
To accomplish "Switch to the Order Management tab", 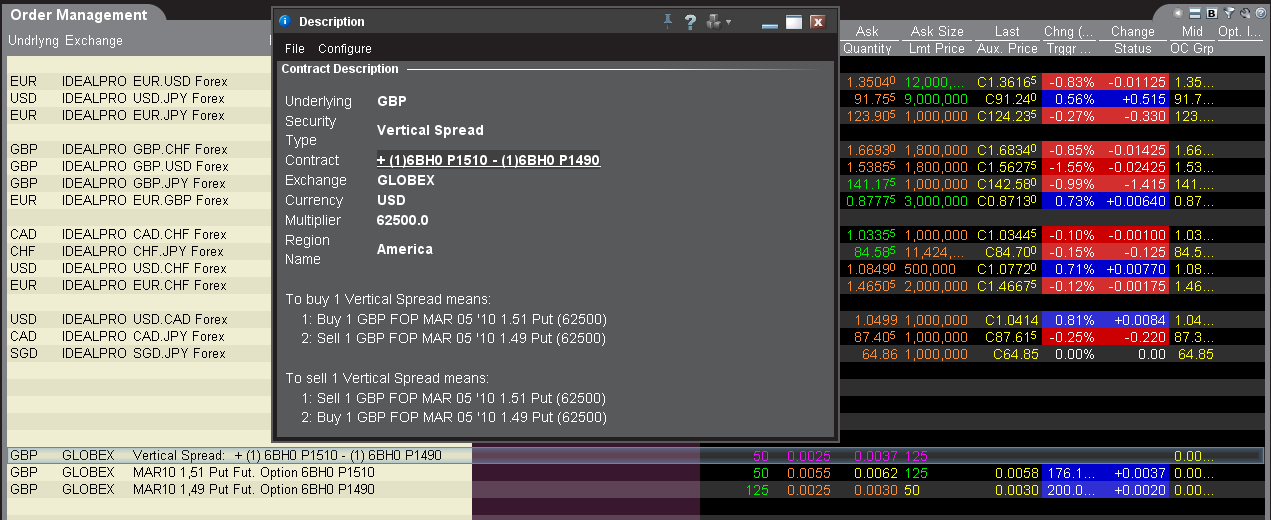I will [x=78, y=15].
